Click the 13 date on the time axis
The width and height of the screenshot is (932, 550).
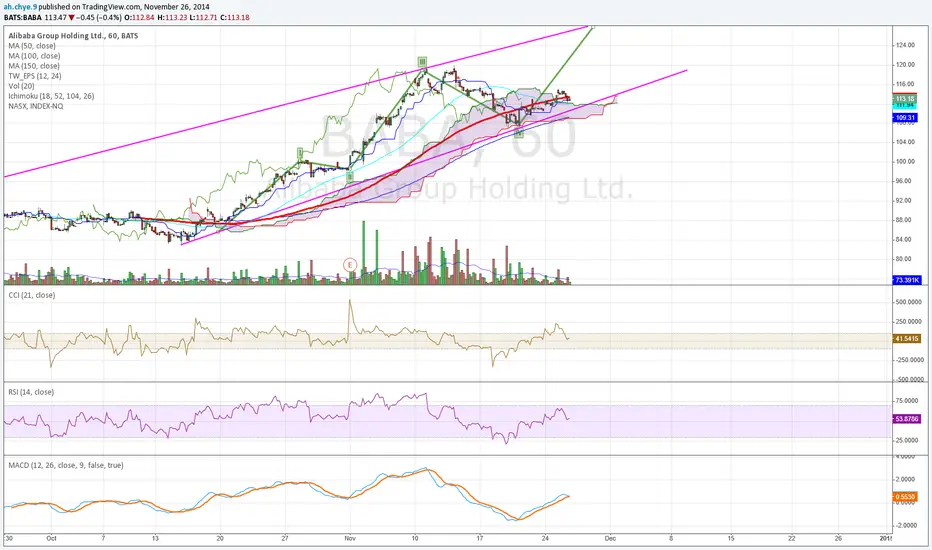click(155, 538)
